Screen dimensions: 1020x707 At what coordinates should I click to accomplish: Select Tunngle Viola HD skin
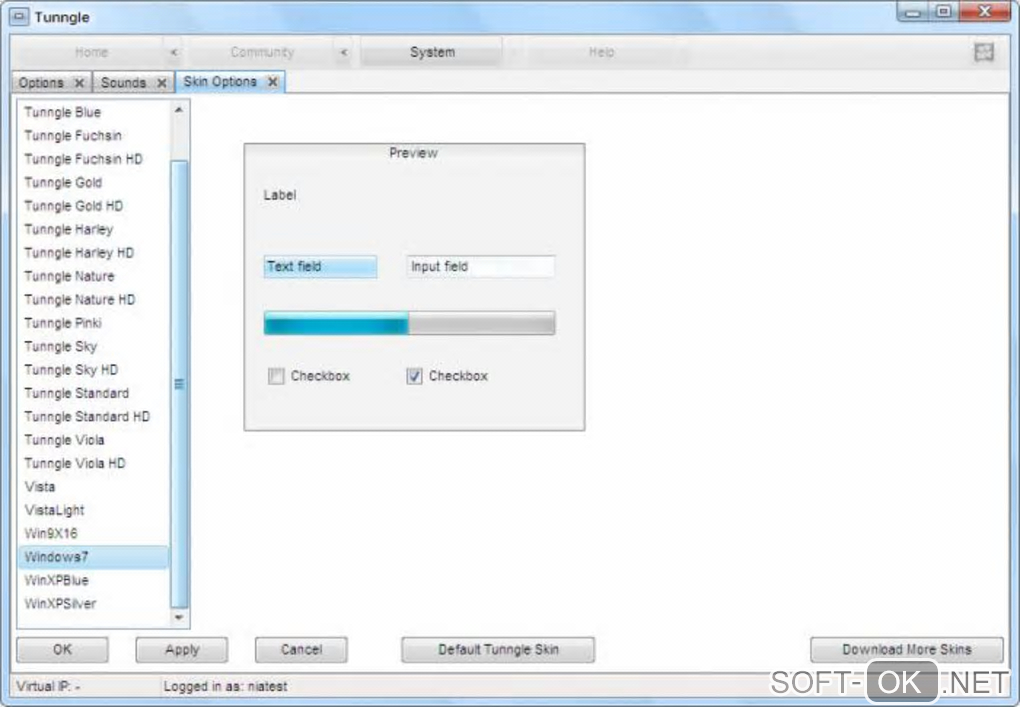93,463
